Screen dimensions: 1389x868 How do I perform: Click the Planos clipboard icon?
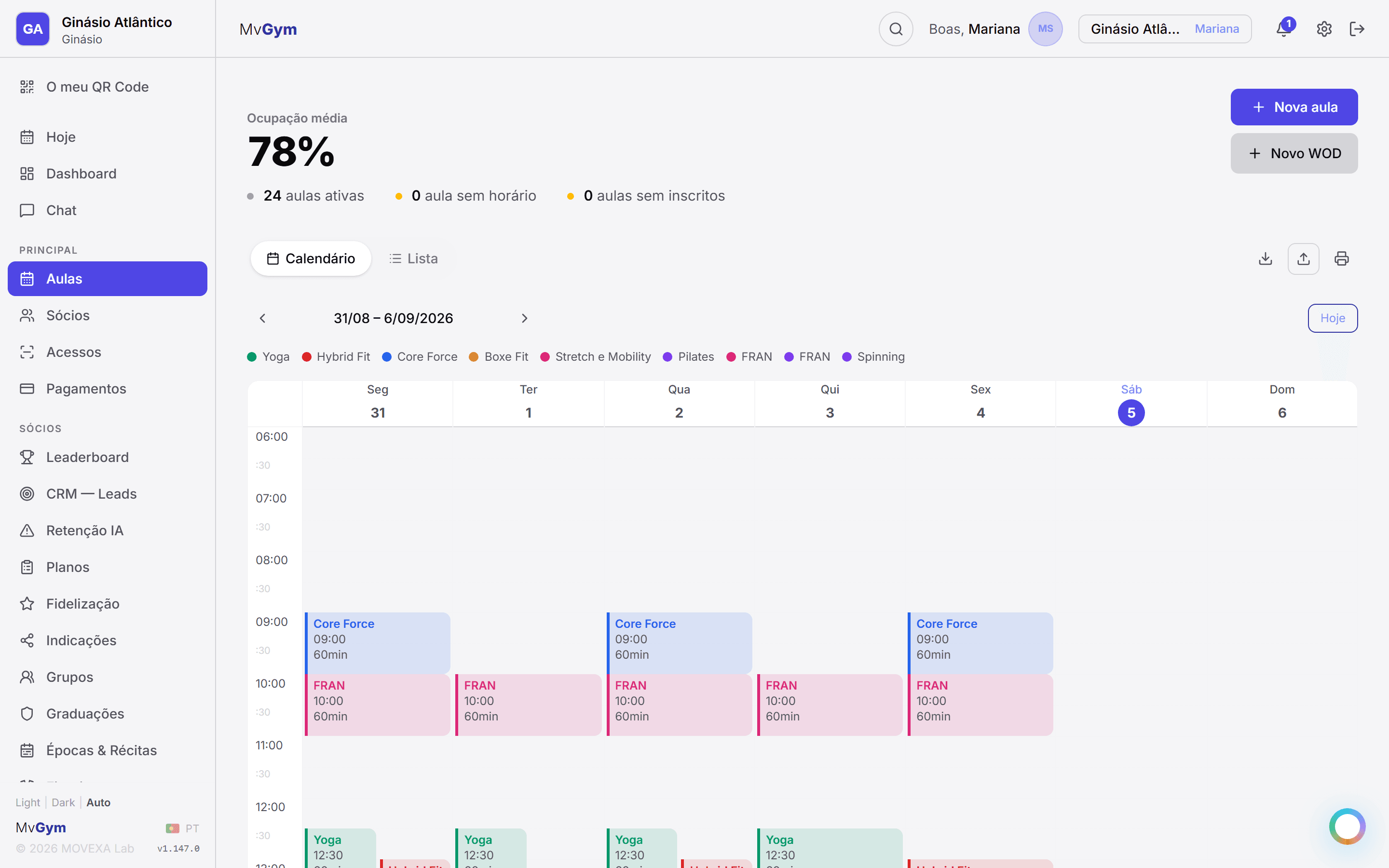[27, 567]
